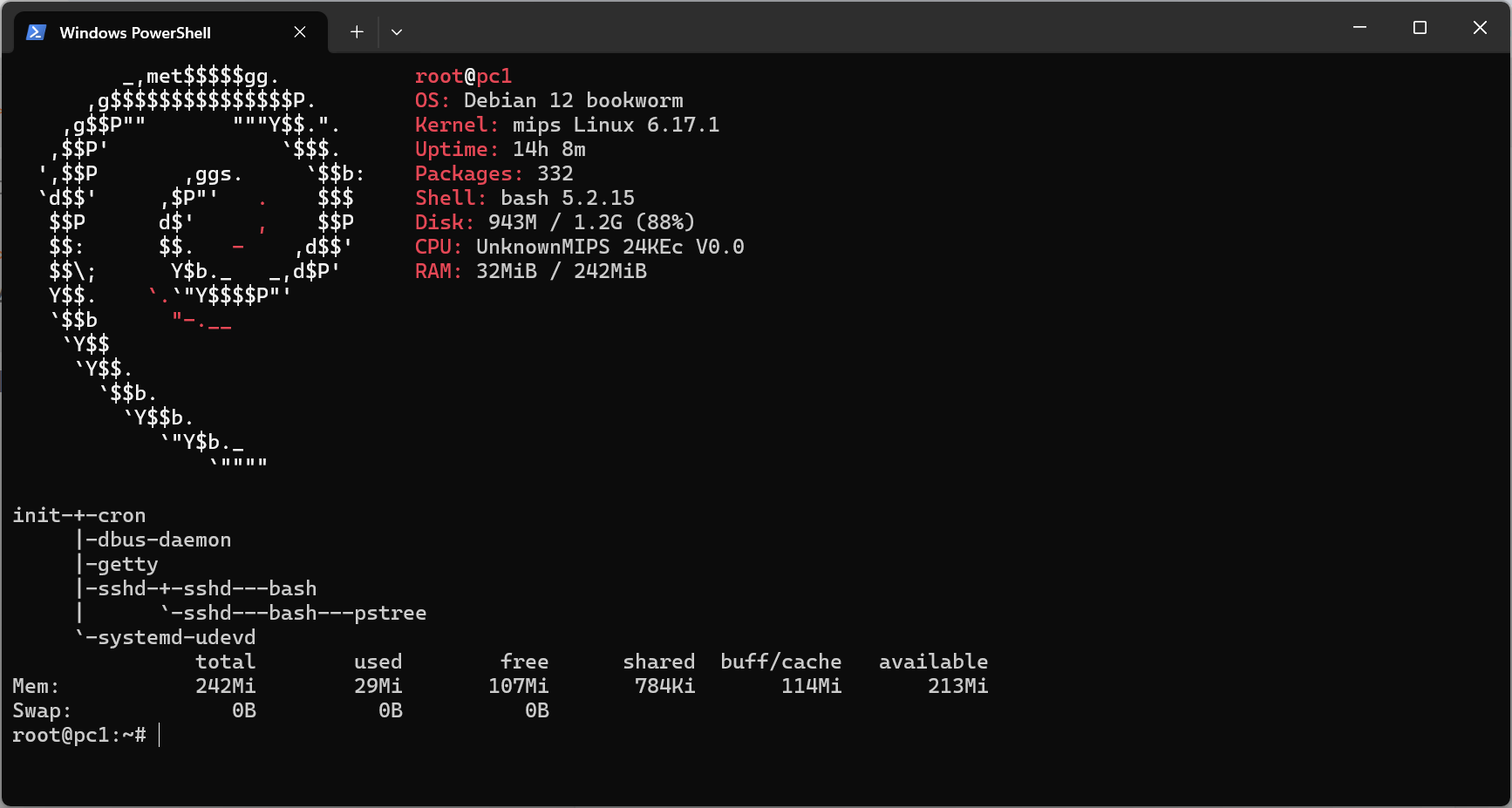This screenshot has width=1512, height=808.
Task: Click the Kernel line 'mips Linux 6.17.1'
Action: click(x=616, y=125)
